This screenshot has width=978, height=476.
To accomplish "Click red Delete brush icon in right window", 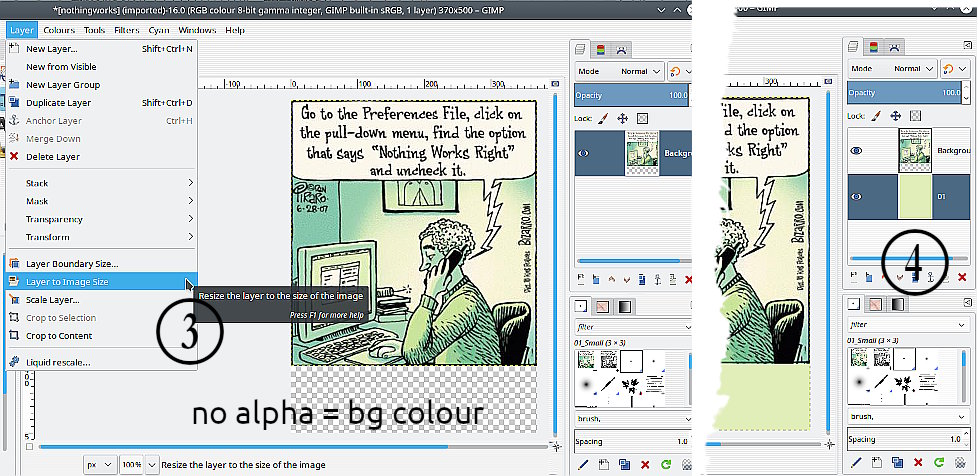I will (917, 462).
